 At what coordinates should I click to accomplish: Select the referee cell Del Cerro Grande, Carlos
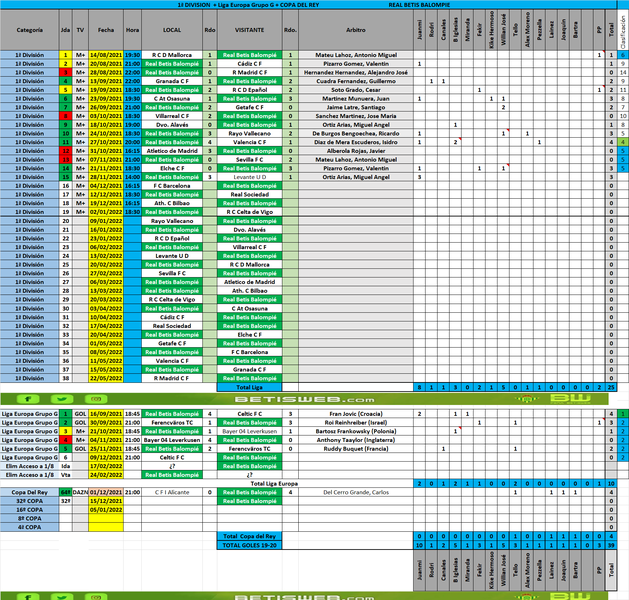point(356,493)
